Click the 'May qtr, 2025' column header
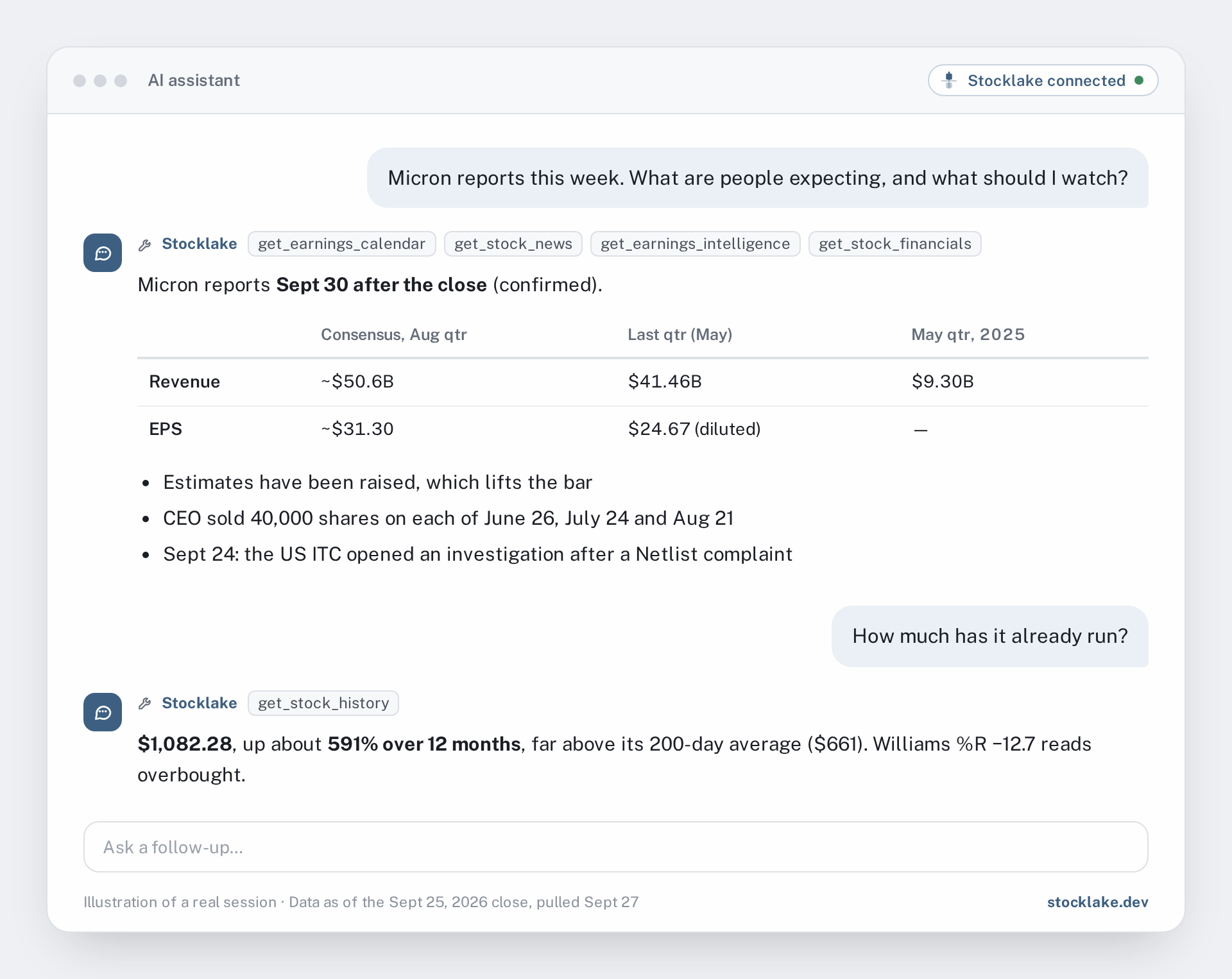The height and width of the screenshot is (979, 1232). point(968,334)
